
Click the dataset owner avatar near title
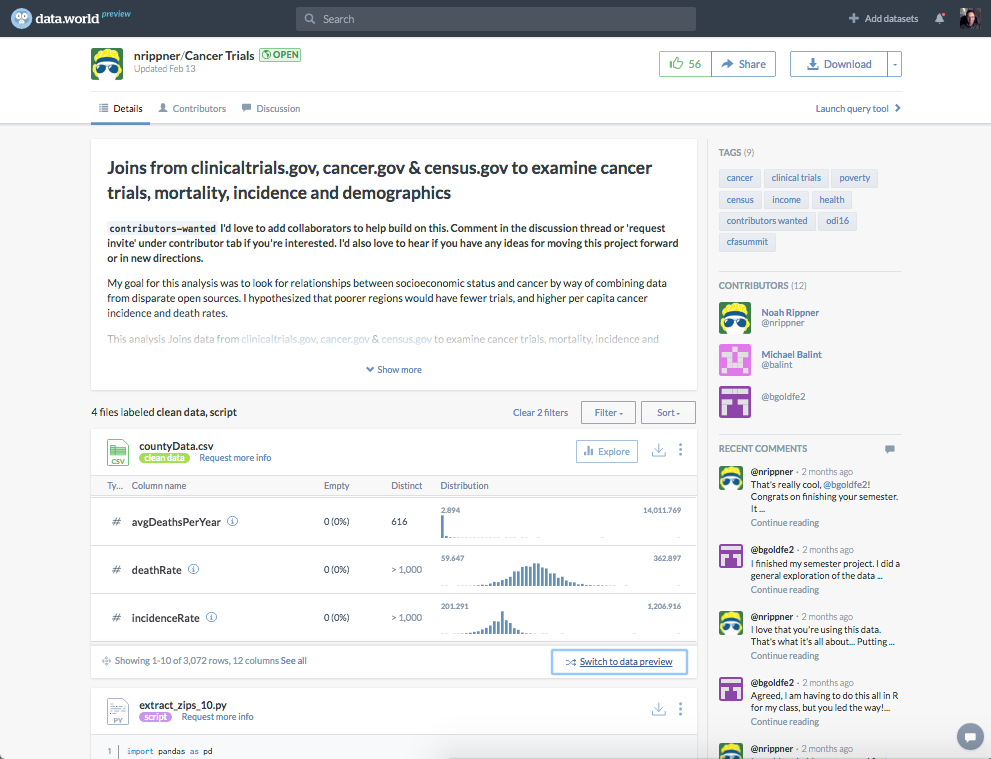click(107, 64)
